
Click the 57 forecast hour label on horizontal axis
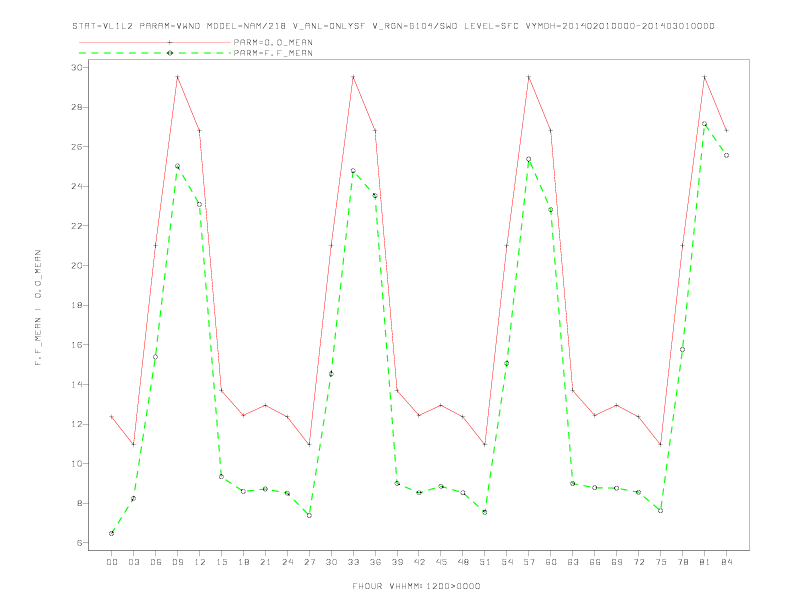point(529,562)
